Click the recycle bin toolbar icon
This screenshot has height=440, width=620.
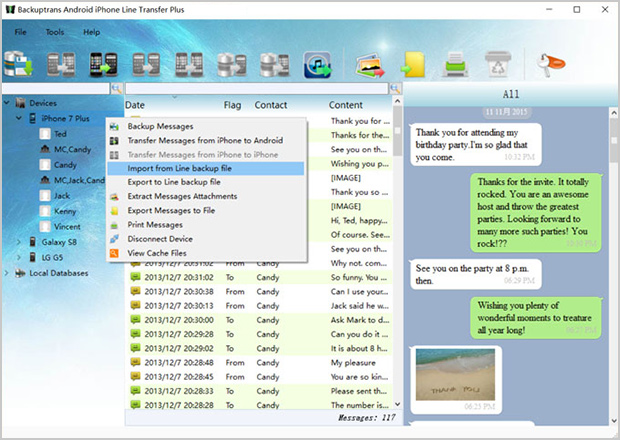point(496,63)
